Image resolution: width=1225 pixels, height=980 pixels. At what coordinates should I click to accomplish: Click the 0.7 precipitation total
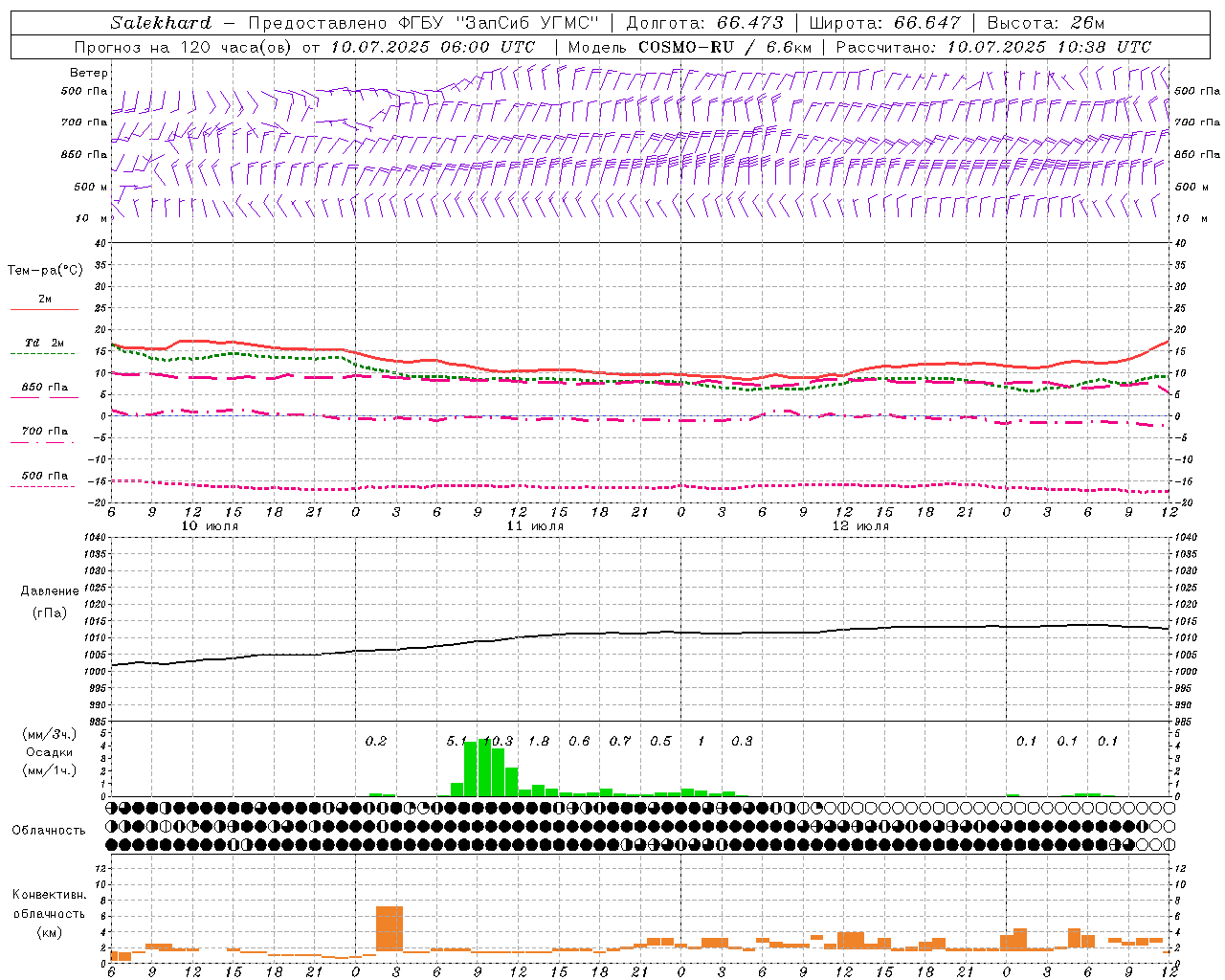pos(620,741)
